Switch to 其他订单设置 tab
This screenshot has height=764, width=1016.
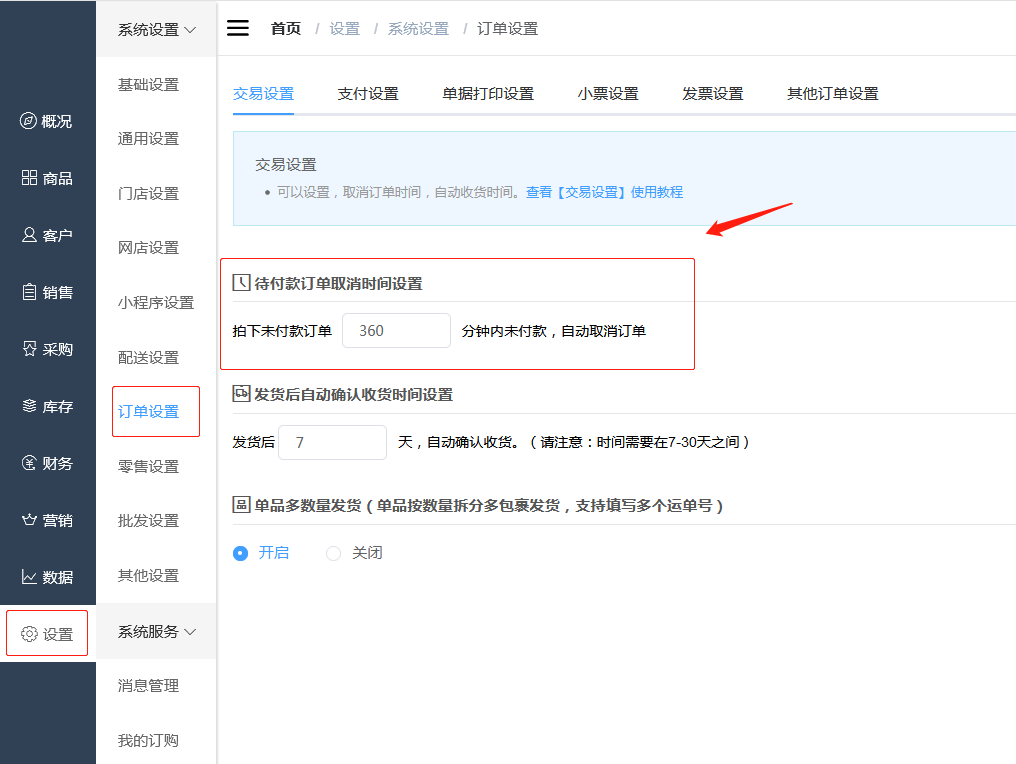coord(833,94)
